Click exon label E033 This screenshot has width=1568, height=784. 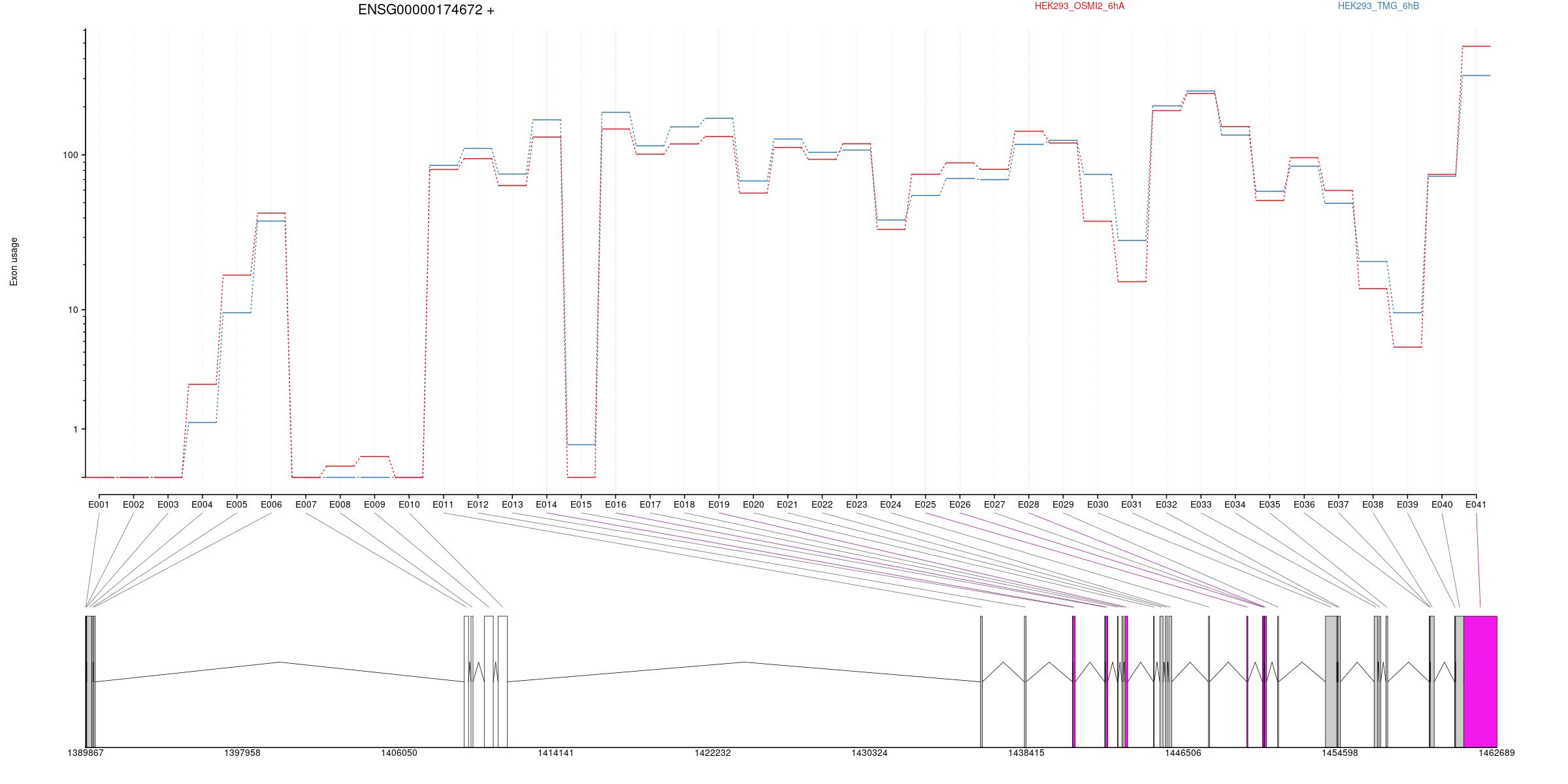click(1201, 504)
